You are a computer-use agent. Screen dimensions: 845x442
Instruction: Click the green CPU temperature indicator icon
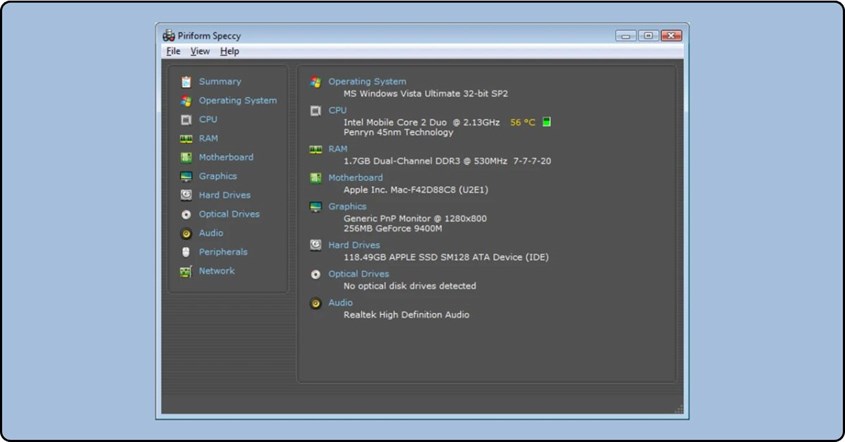pos(546,122)
